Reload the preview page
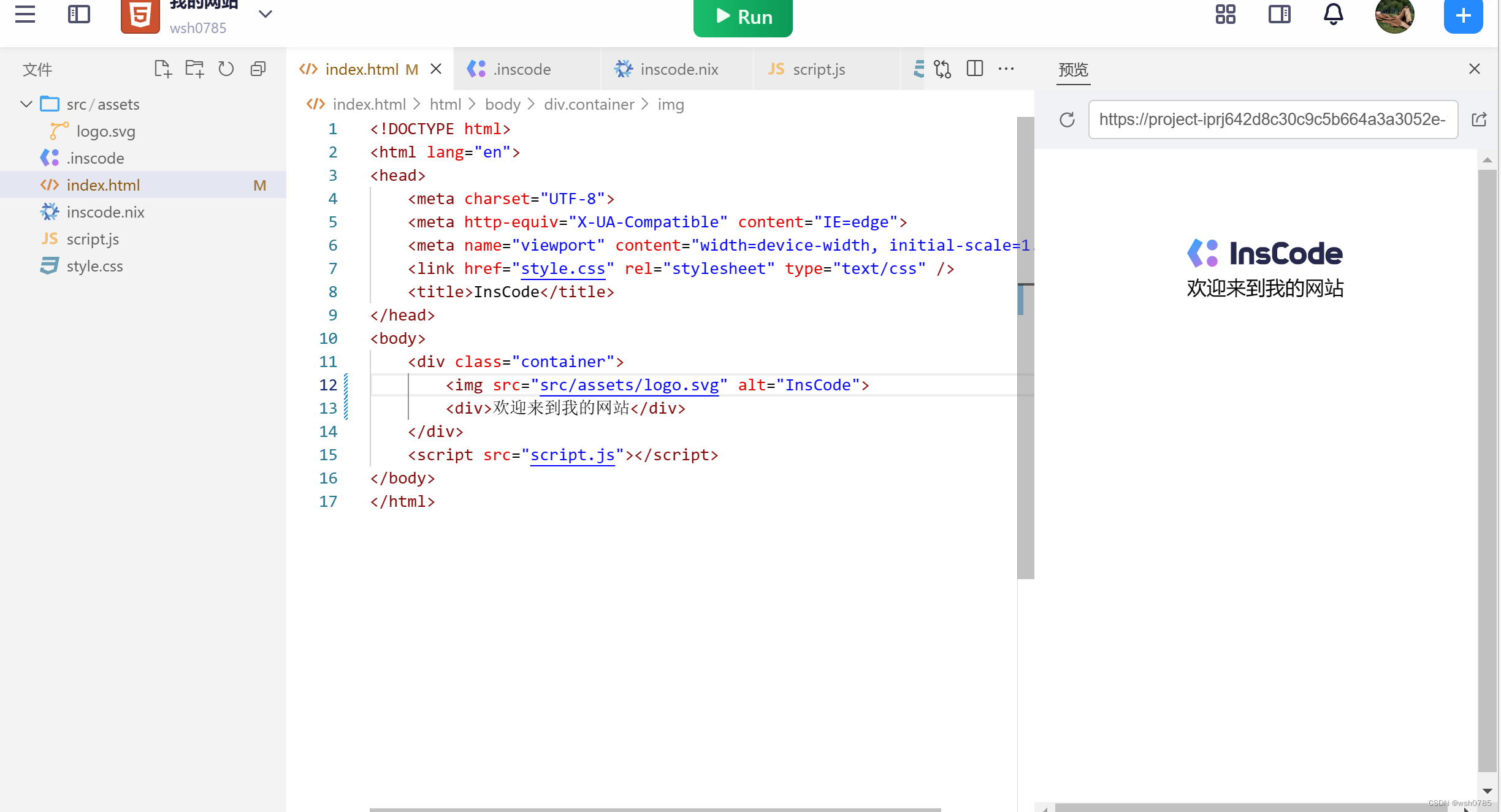1501x812 pixels. (x=1067, y=120)
